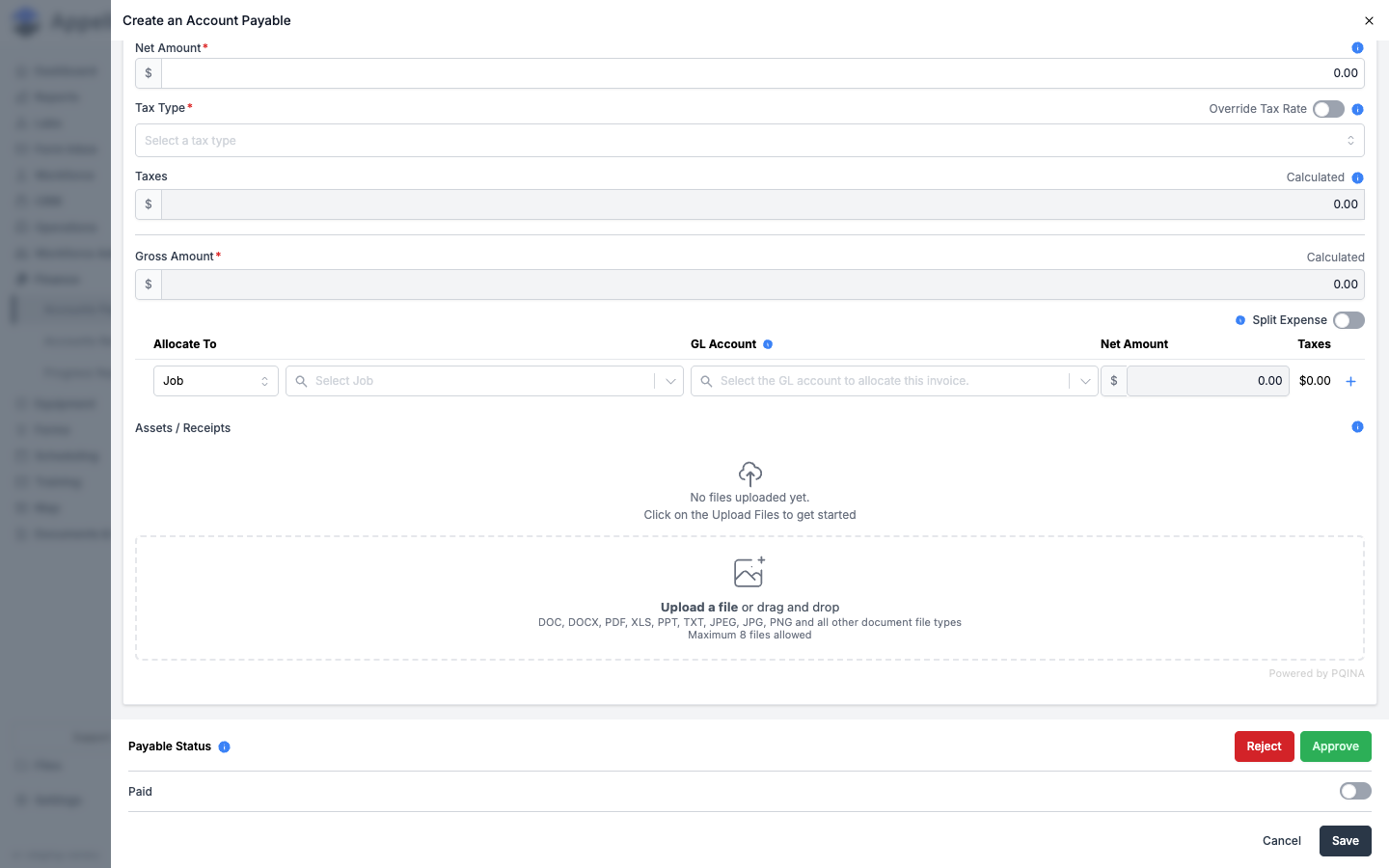Focus the Net Amount input field
This screenshot has height=868, width=1389.
pyautogui.click(x=762, y=73)
